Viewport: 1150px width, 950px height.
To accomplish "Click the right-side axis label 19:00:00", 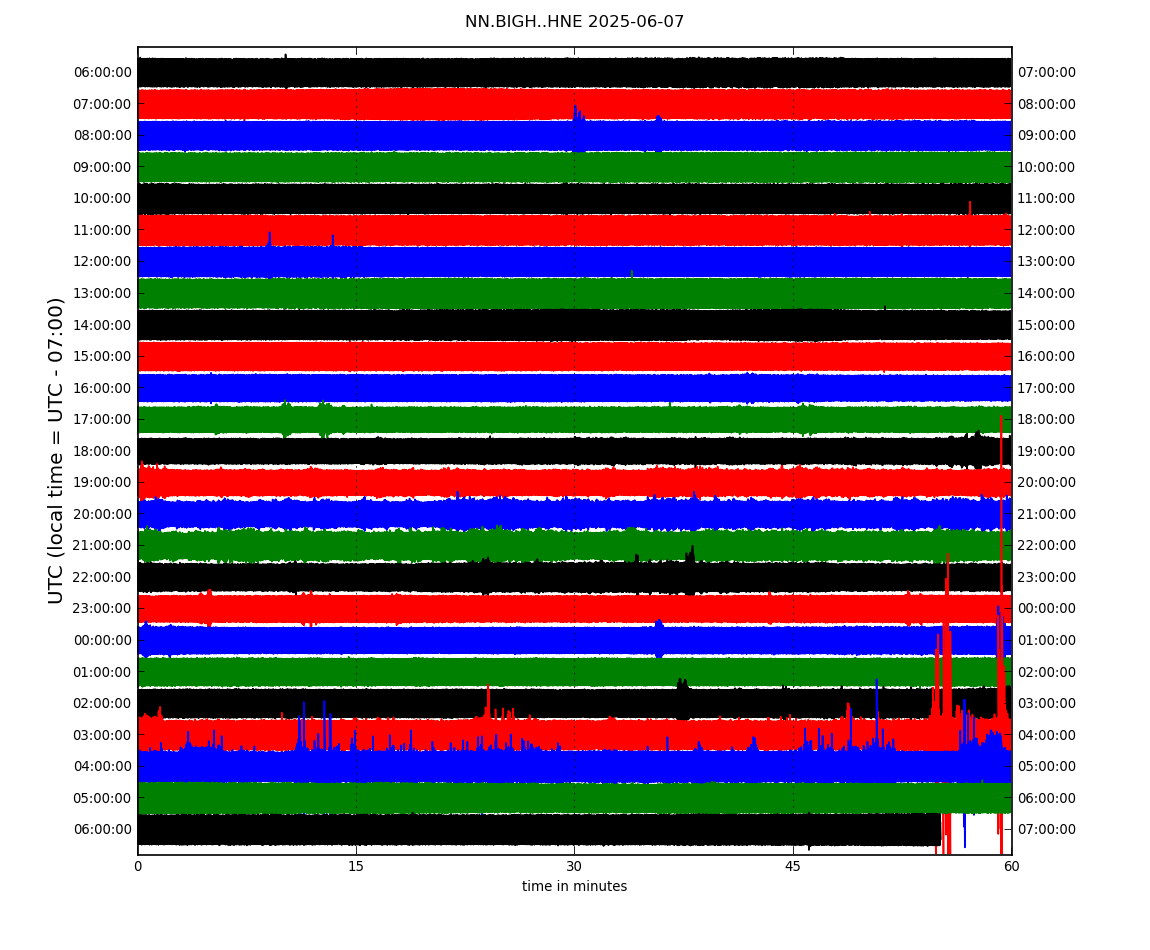I will [1047, 451].
